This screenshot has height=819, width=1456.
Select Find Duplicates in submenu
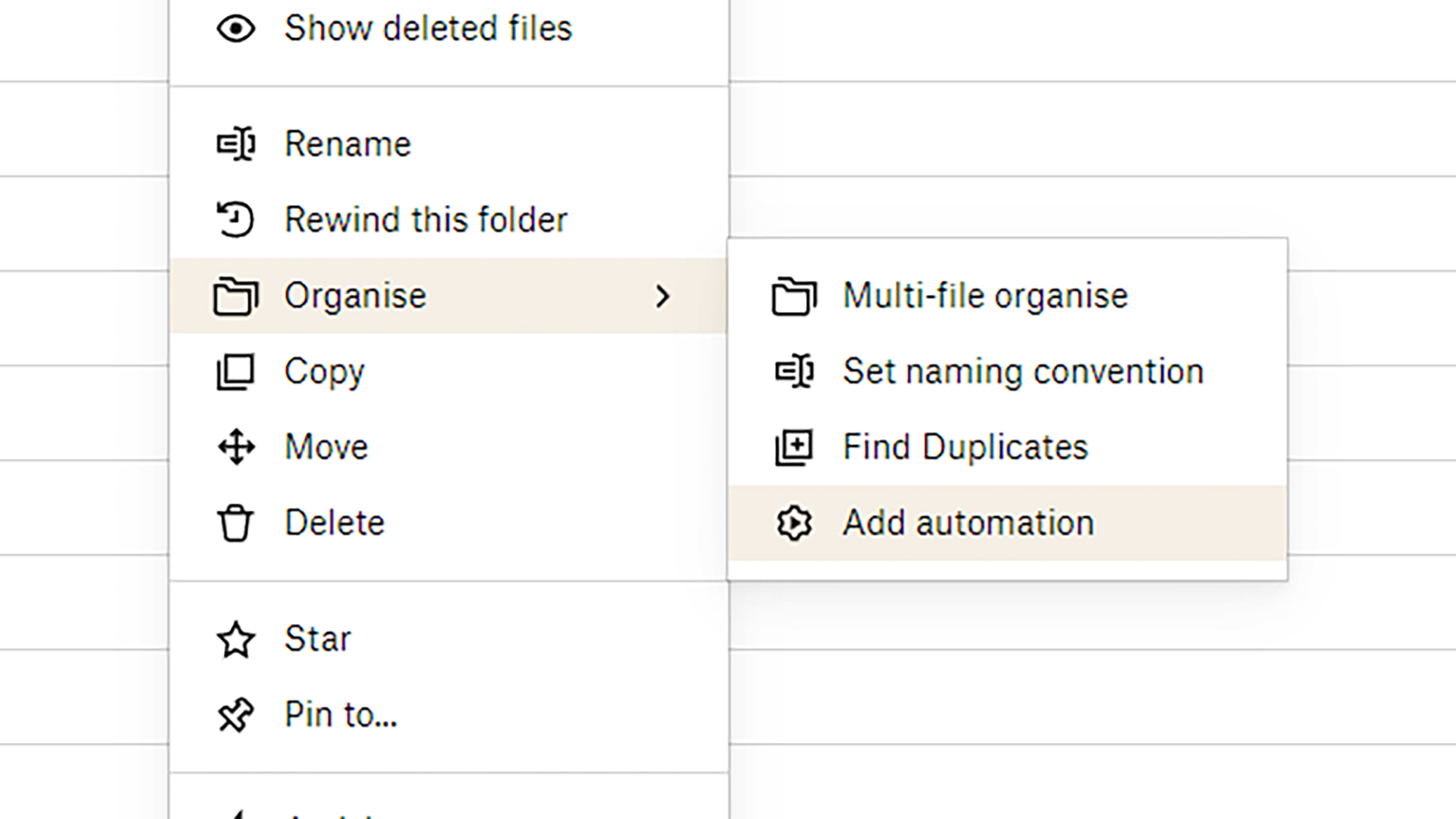(1008, 447)
